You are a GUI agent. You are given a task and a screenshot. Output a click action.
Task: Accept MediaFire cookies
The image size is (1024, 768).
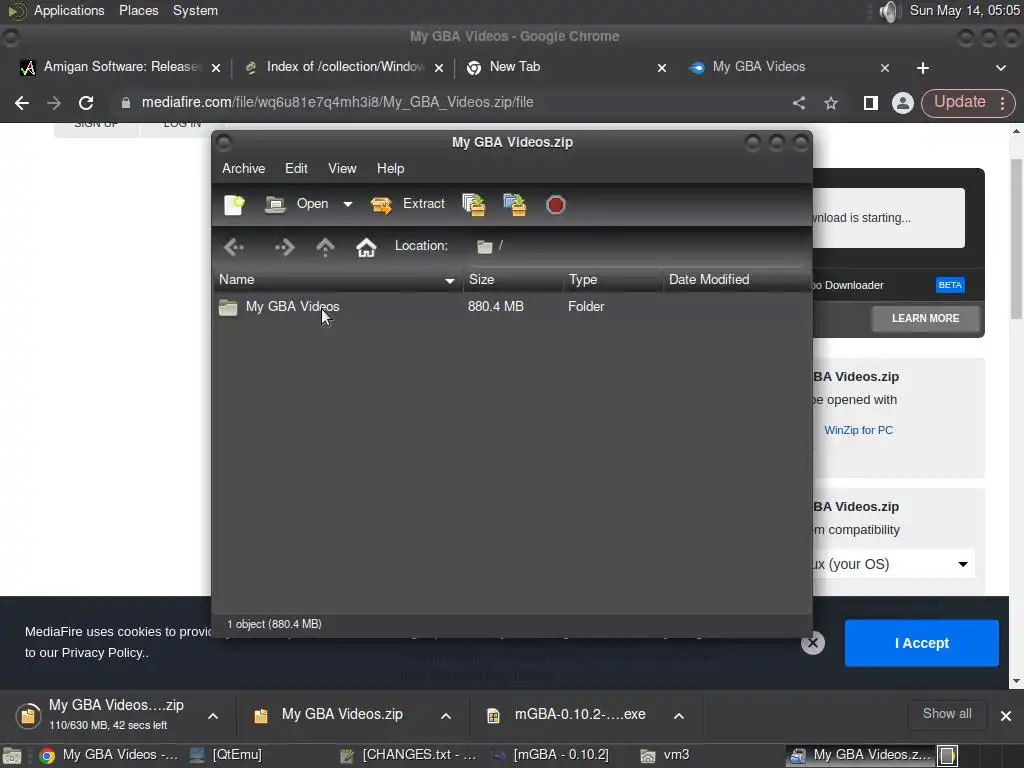click(921, 643)
